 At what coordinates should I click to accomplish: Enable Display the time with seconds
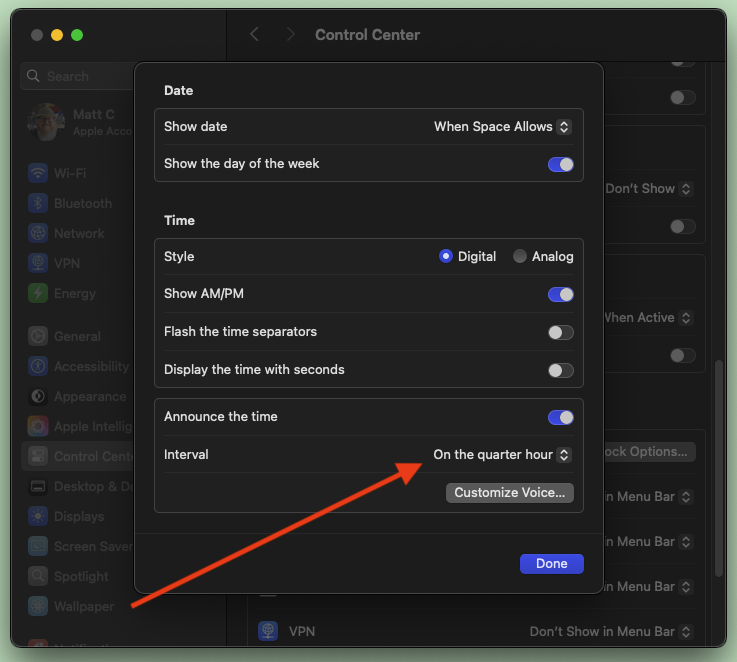(561, 370)
